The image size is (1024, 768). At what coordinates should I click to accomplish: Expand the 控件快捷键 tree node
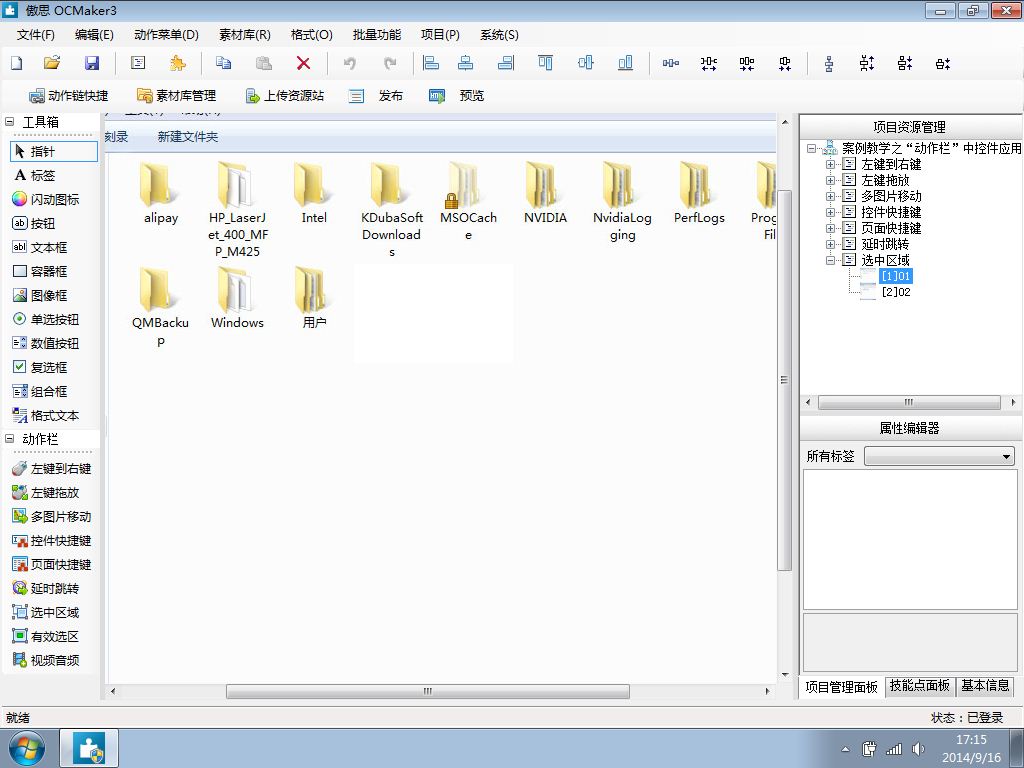click(831, 212)
